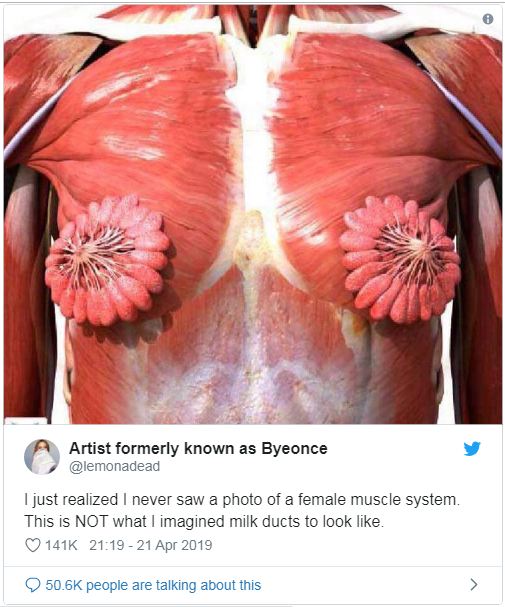Image resolution: width=505 pixels, height=607 pixels.
Task: Open Twitter via the blue bird logo
Action: 472,449
